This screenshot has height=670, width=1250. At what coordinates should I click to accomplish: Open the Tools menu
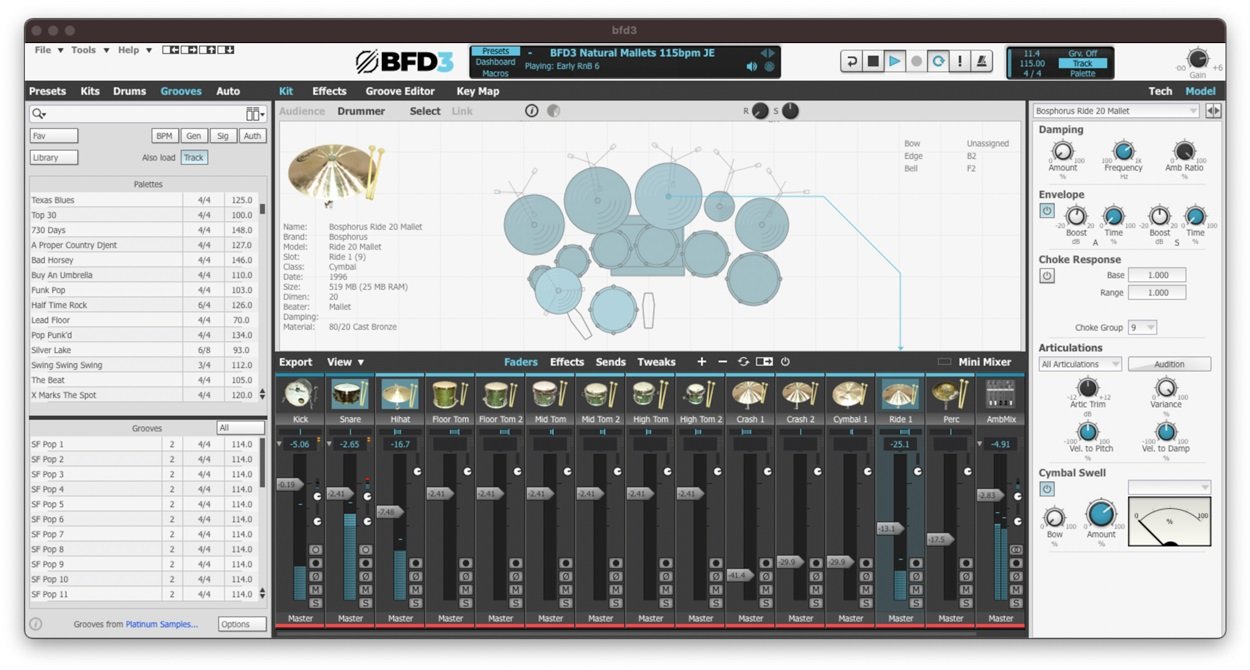(88, 50)
